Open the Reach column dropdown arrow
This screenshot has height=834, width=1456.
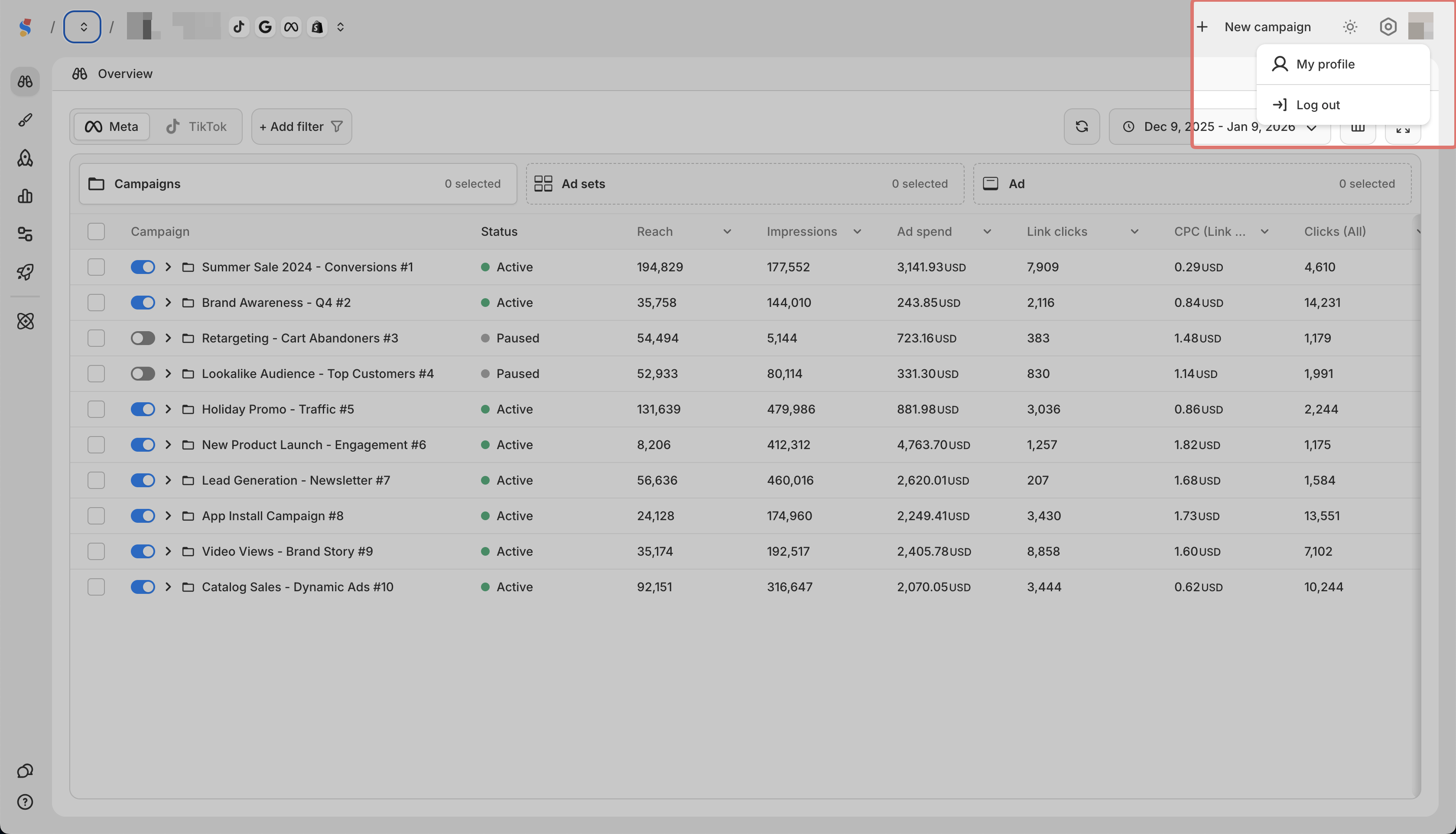click(727, 231)
